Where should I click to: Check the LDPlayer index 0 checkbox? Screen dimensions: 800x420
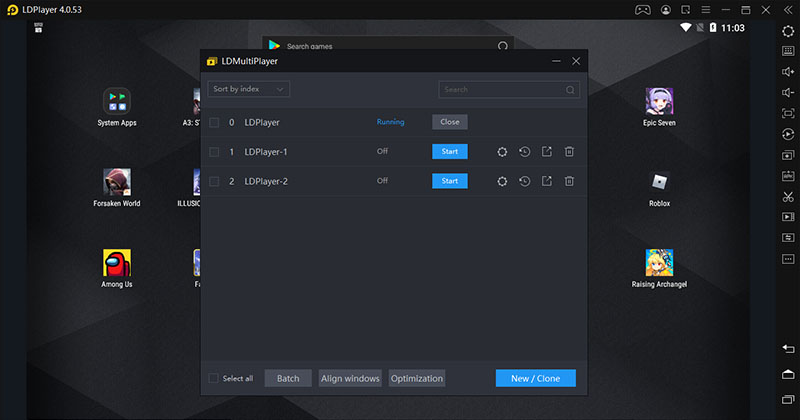click(214, 122)
